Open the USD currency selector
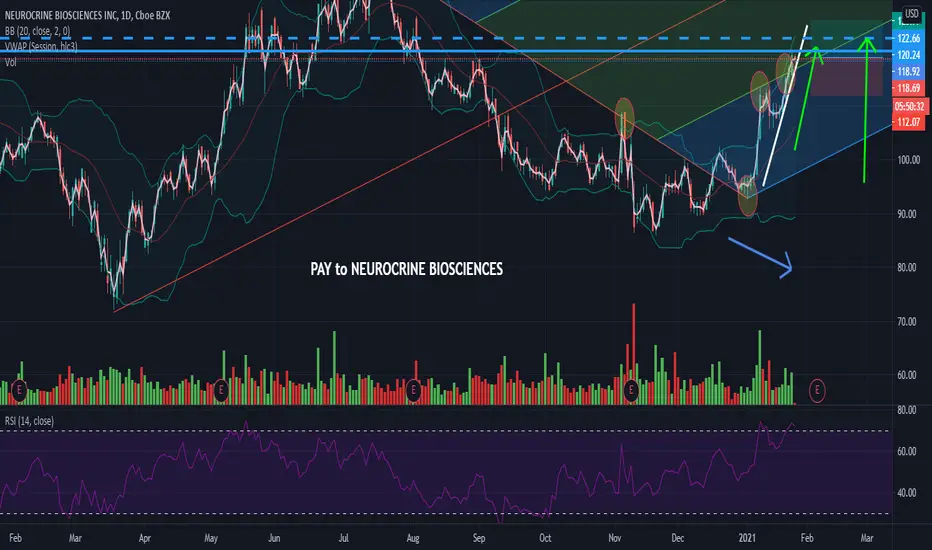 click(x=911, y=13)
